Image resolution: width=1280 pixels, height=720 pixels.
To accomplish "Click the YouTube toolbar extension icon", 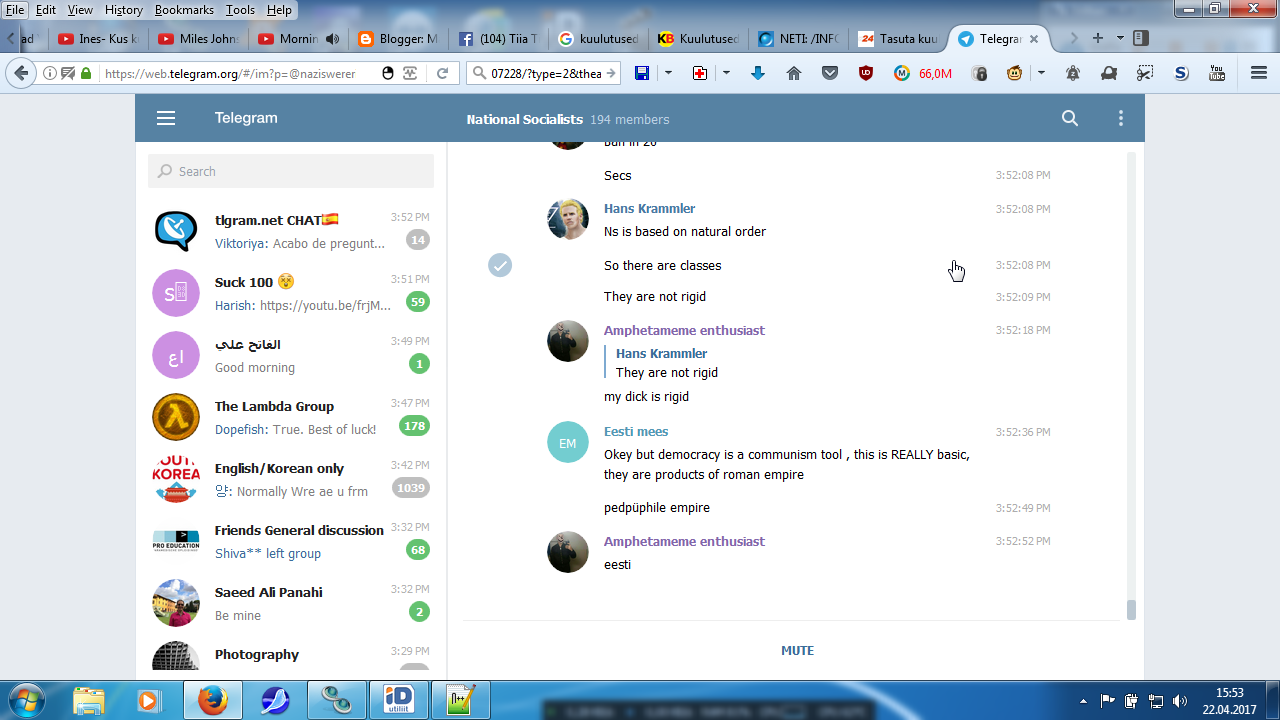I will coord(1217,73).
